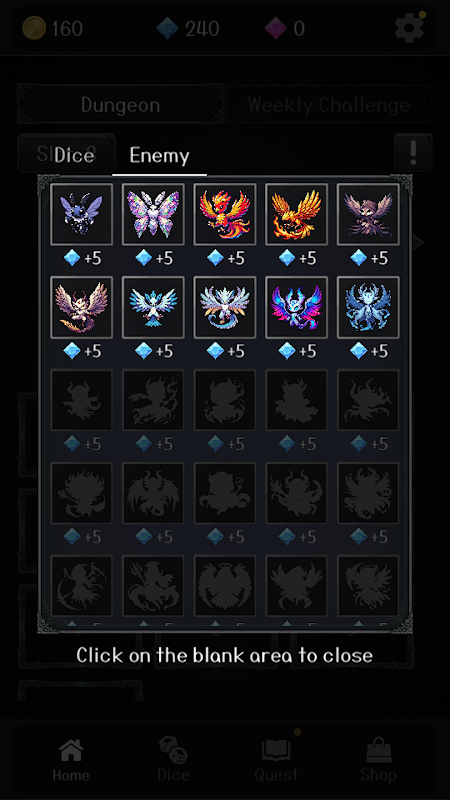The width and height of the screenshot is (450, 800).
Task: Switch to the Dice tab
Action: coord(74,155)
